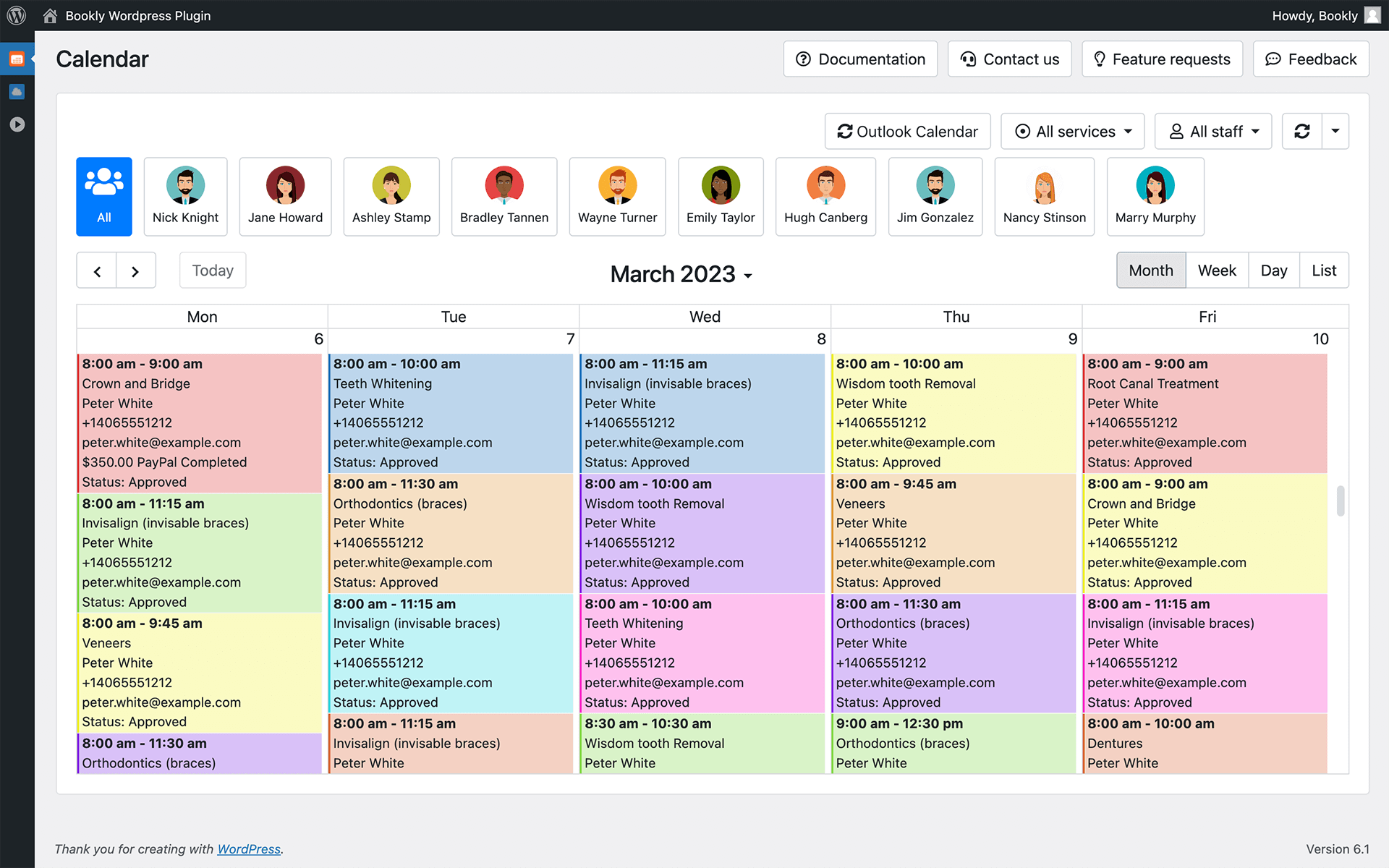Image resolution: width=1389 pixels, height=868 pixels.
Task: Jump to today's date
Action: click(x=212, y=270)
